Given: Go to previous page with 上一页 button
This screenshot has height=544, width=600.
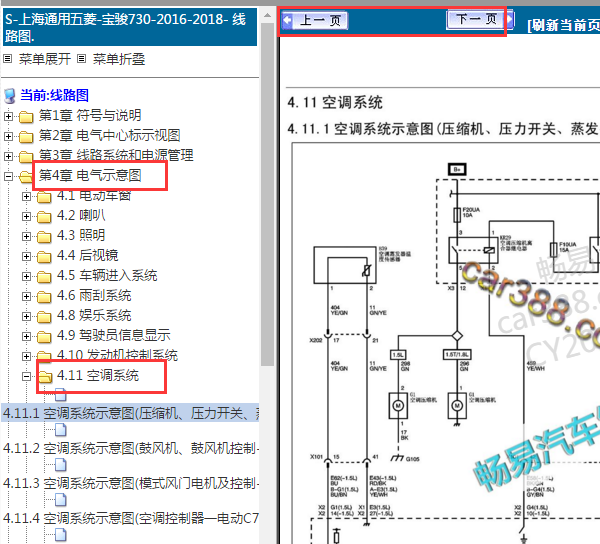Looking at the screenshot, I should (x=315, y=20).
